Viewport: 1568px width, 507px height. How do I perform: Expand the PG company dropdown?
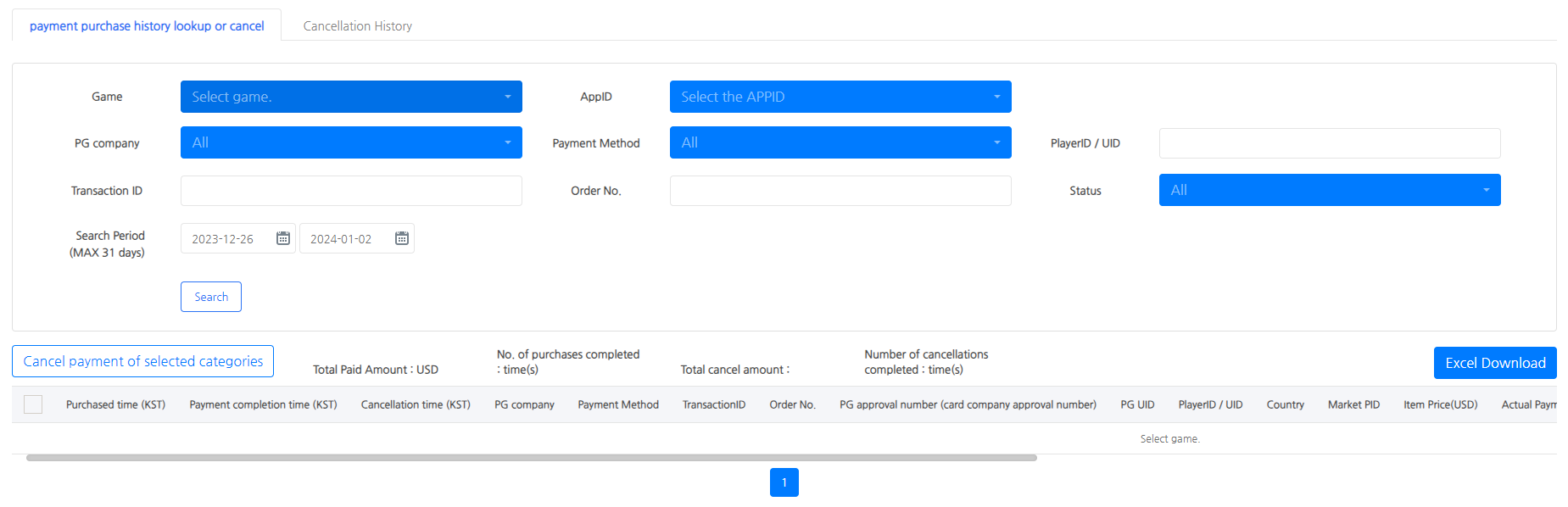[351, 142]
